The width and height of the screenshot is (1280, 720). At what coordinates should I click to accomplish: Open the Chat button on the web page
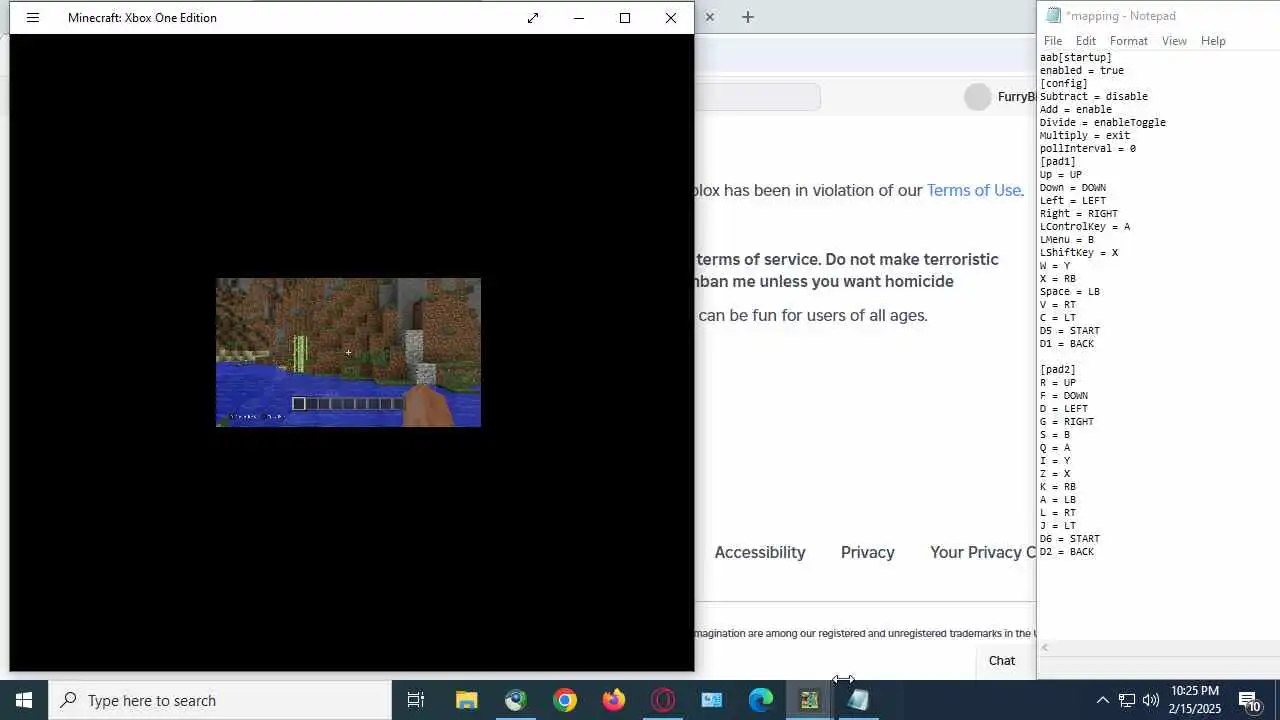pos(1002,661)
